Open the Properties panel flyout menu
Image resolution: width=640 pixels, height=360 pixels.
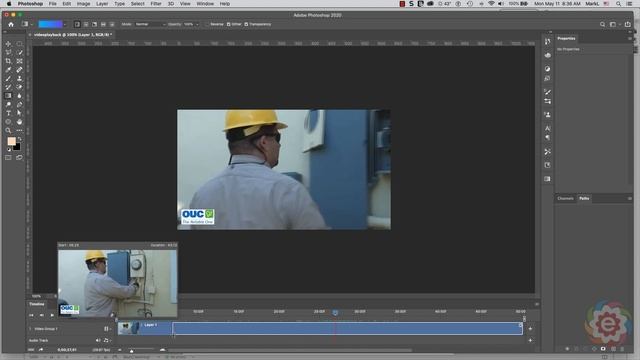[x=630, y=38]
